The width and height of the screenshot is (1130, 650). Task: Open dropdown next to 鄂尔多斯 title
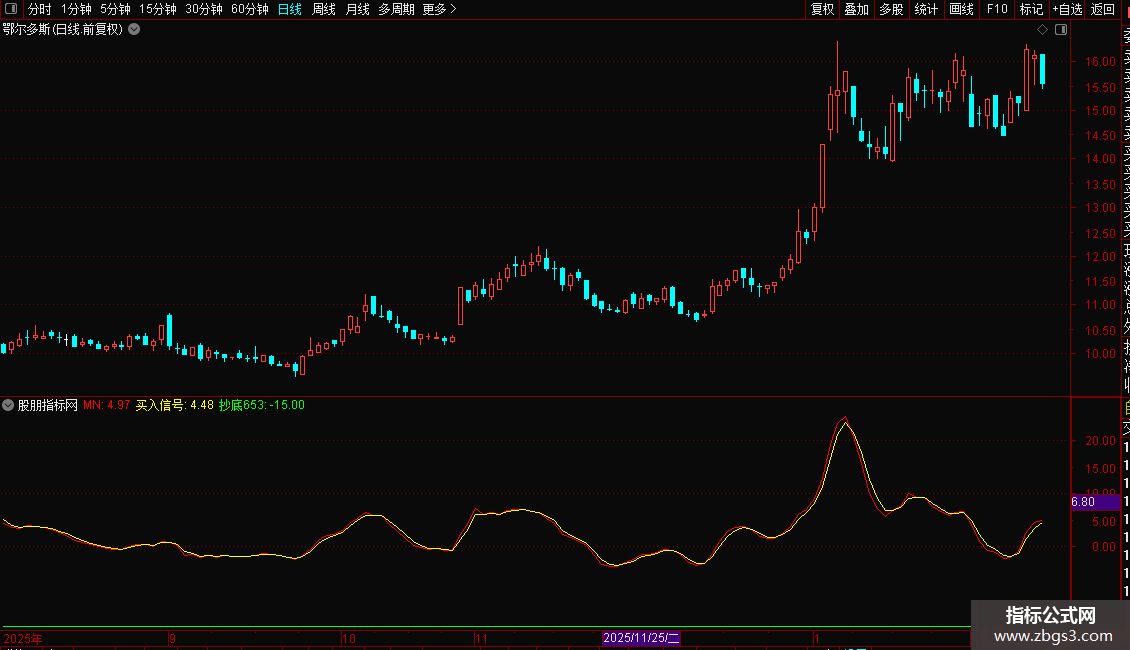[134, 30]
